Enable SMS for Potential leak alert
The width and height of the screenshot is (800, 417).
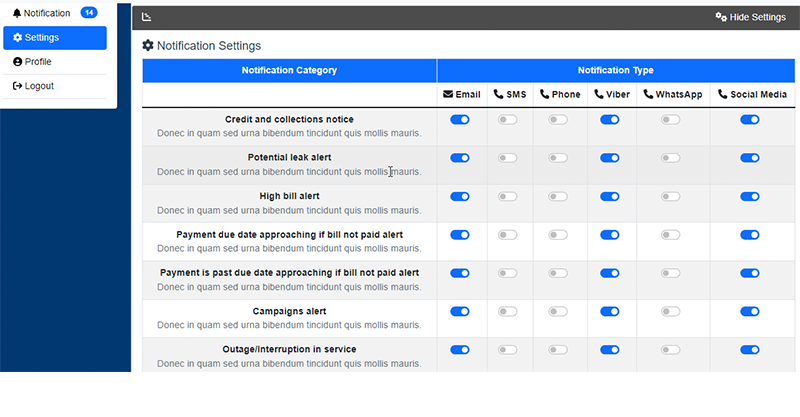[508, 158]
